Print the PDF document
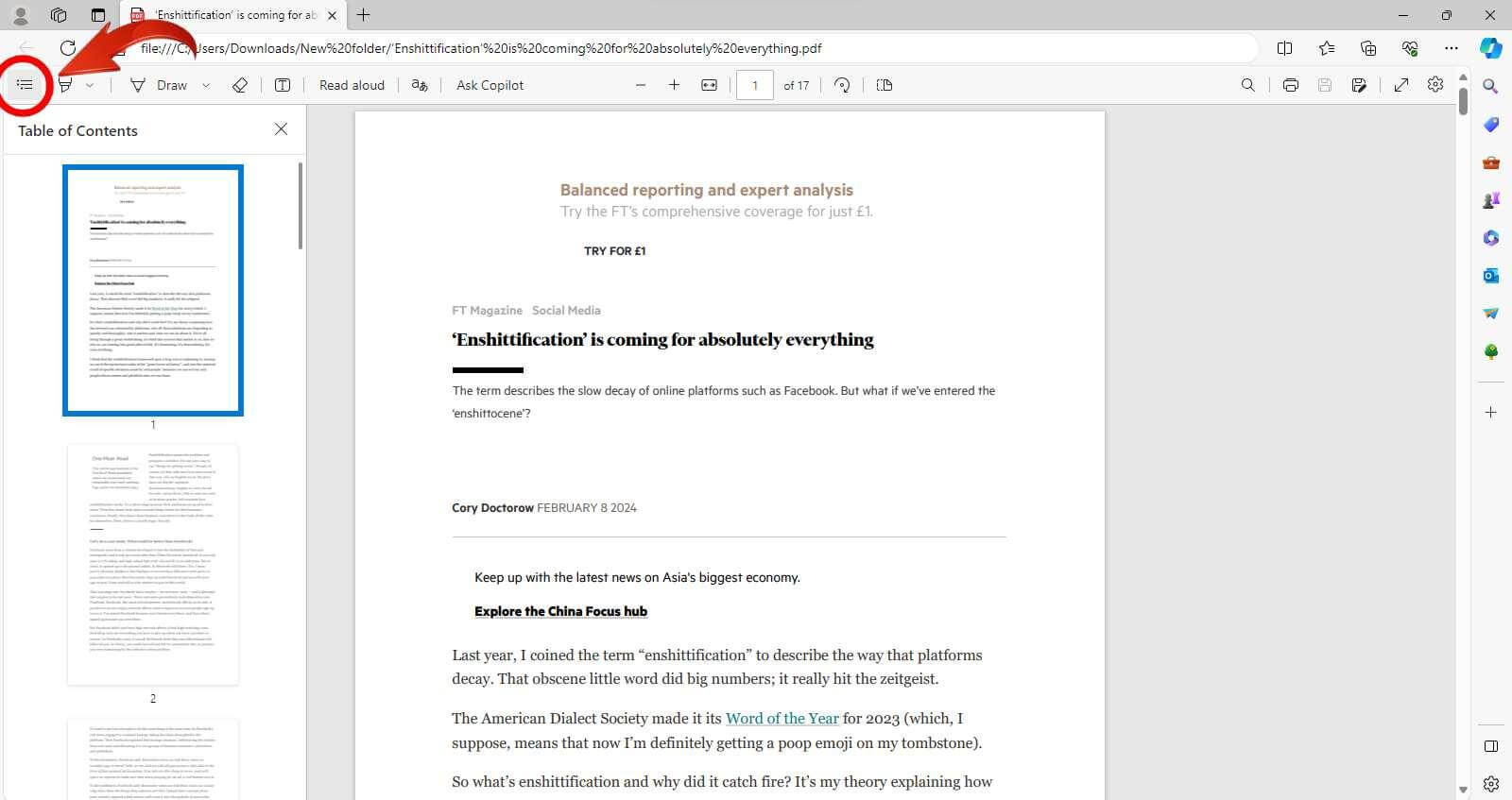Viewport: 1512px width, 800px height. coord(1291,85)
